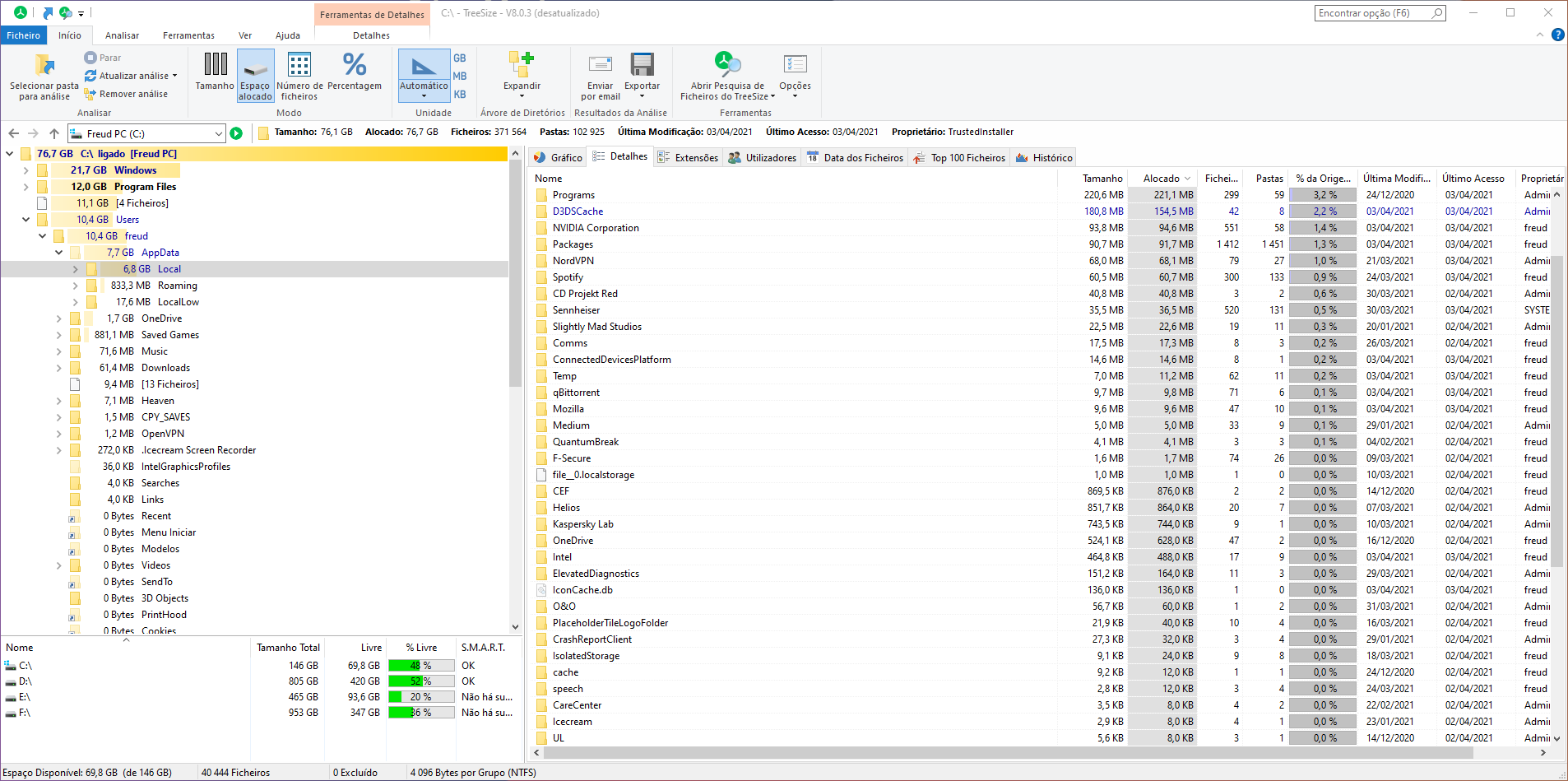
Task: Select Automático size unit
Action: (424, 76)
